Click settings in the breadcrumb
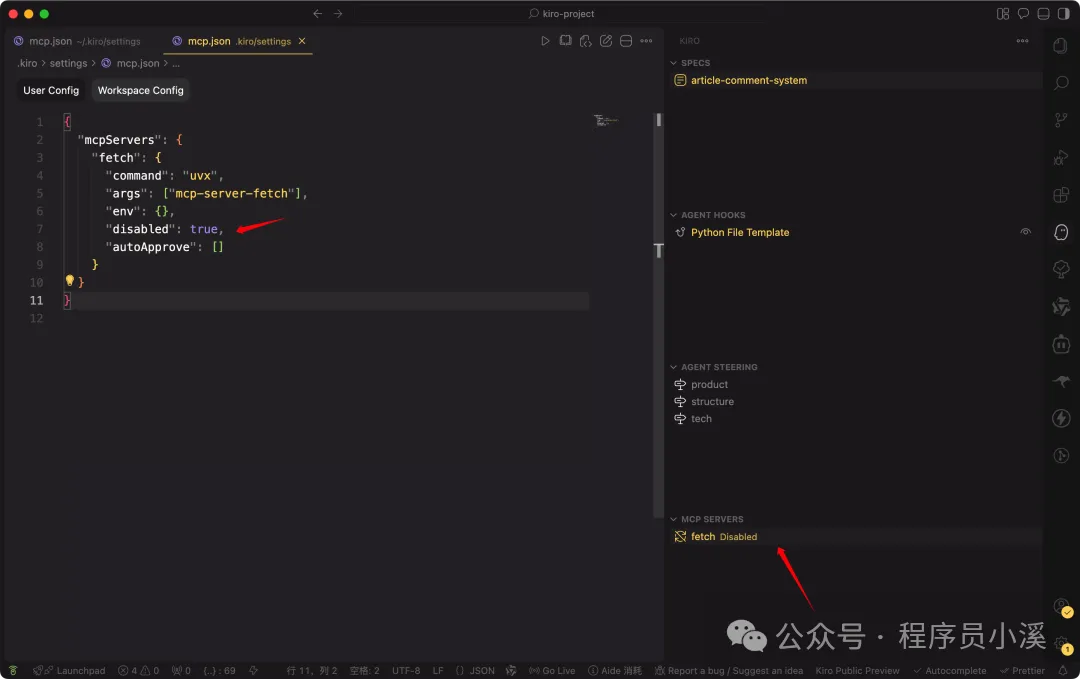This screenshot has width=1080, height=679. click(68, 63)
